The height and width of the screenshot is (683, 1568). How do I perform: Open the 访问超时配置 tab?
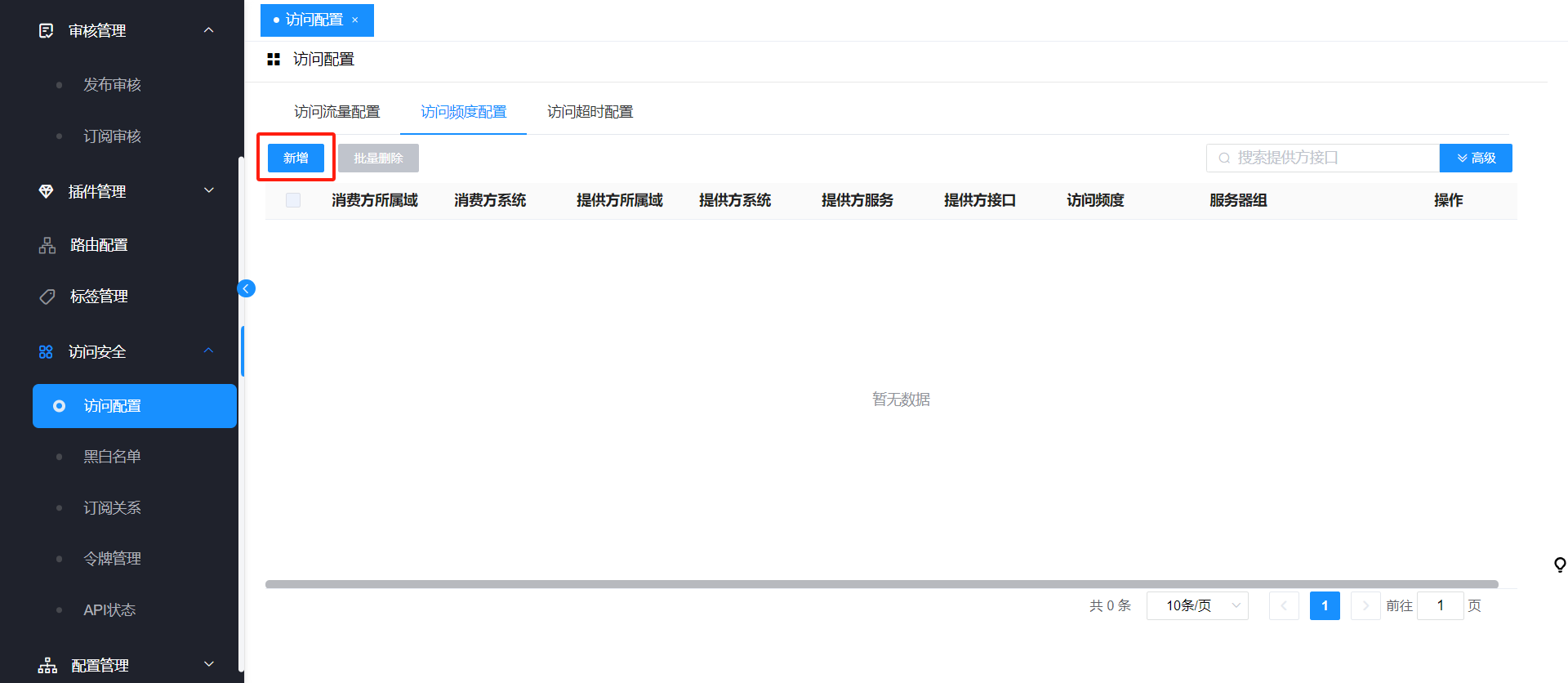590,112
